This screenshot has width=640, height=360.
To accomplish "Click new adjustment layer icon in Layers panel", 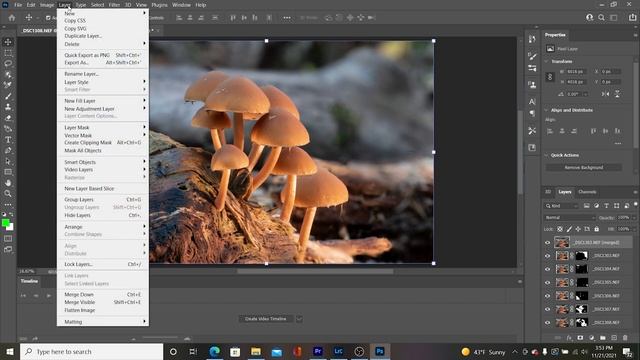I will [591, 338].
